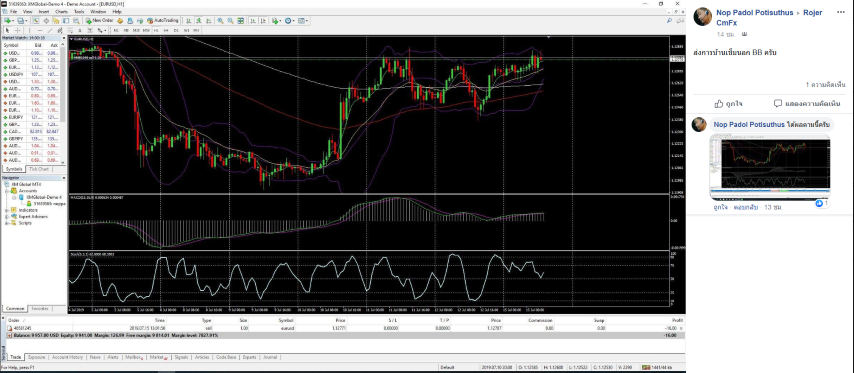854x373 pixels.
Task: Open the Journal tab in Terminal
Action: click(270, 357)
